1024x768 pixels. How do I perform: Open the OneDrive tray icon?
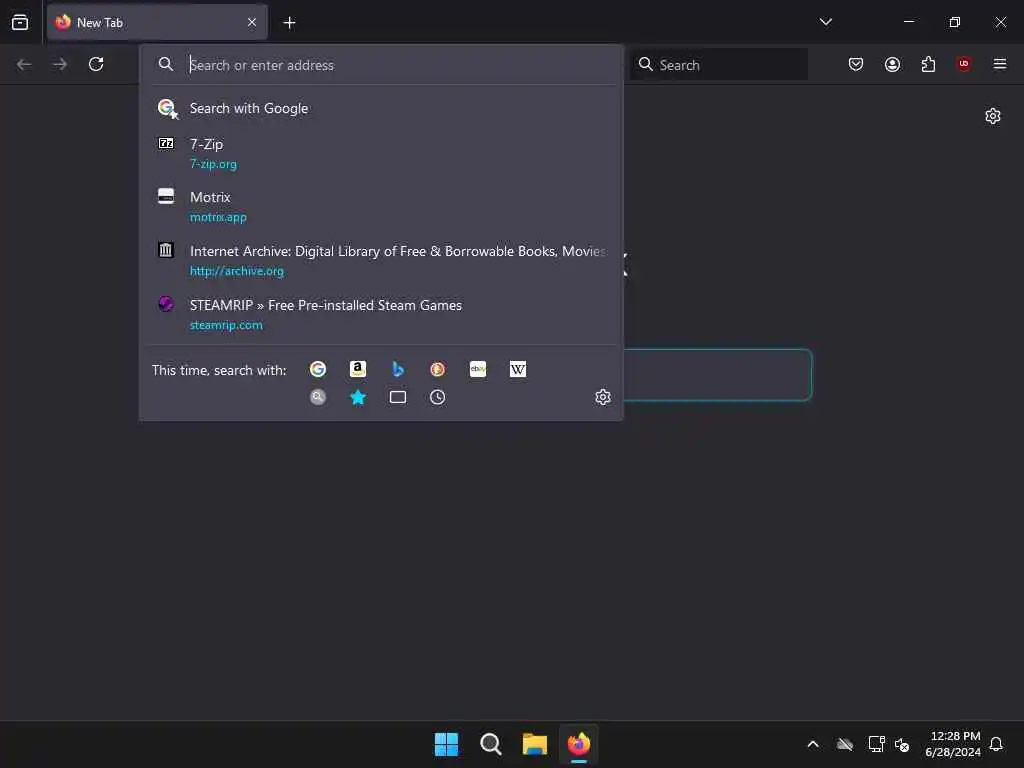845,744
